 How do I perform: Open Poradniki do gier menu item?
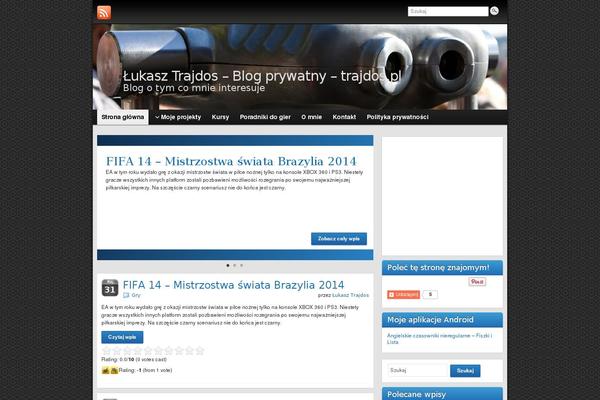point(265,117)
